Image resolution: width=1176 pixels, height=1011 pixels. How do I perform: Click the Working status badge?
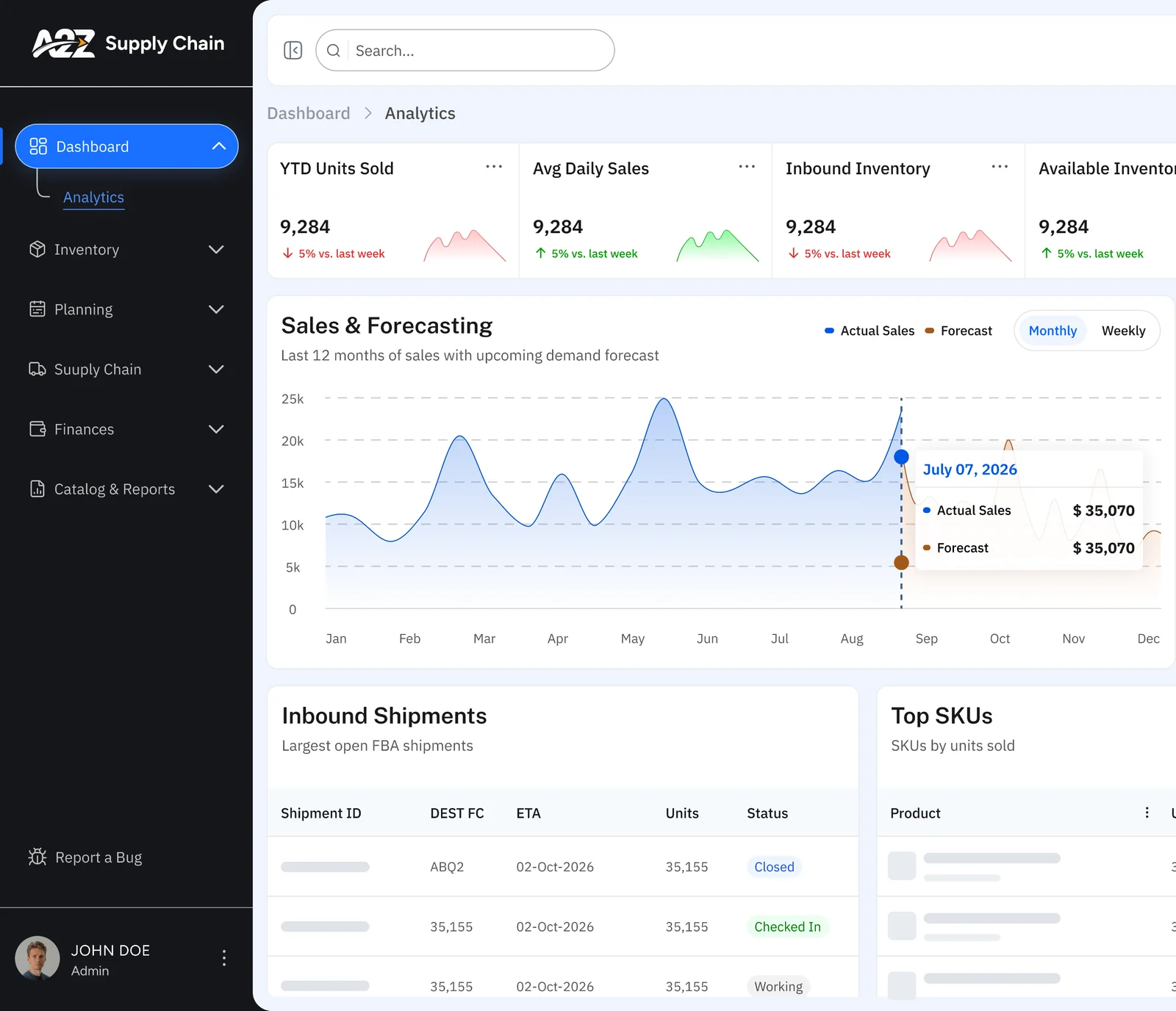point(778,986)
